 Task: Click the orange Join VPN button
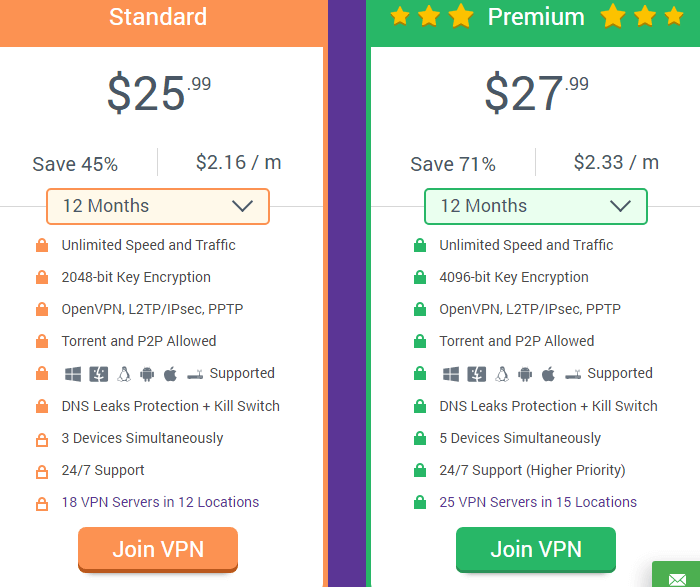coord(158,550)
